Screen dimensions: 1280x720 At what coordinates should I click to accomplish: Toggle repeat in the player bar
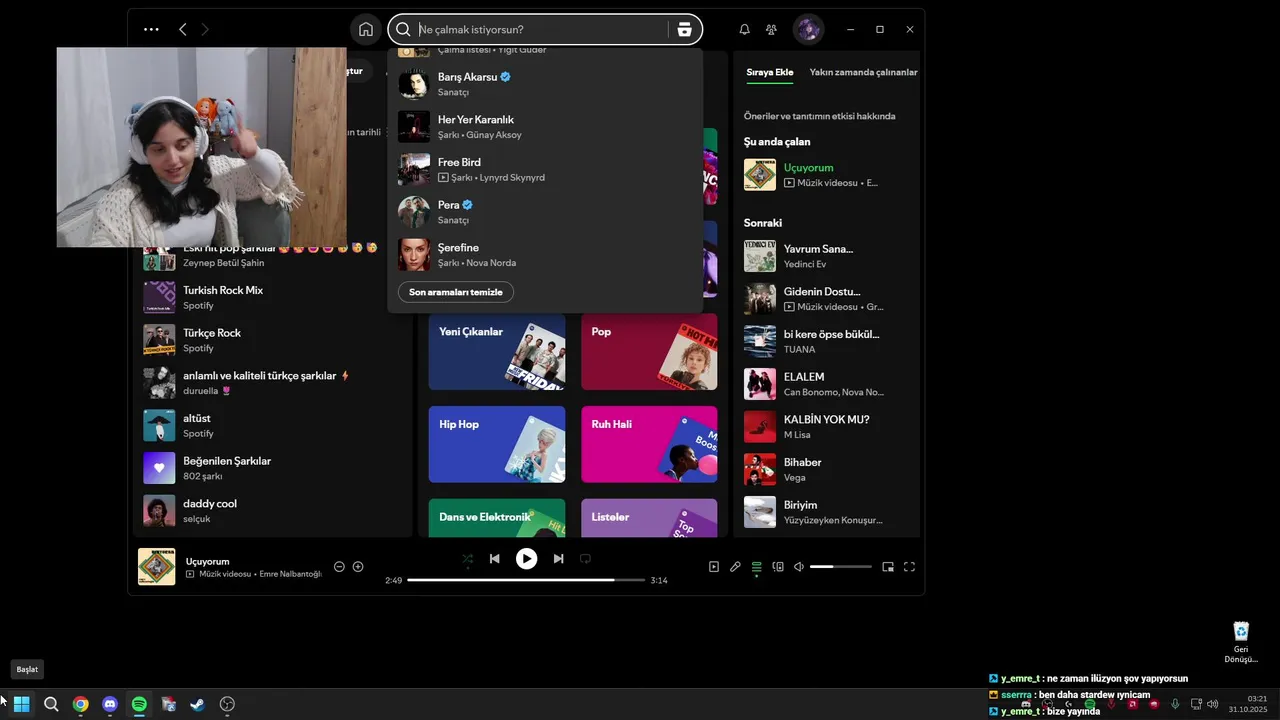586,559
